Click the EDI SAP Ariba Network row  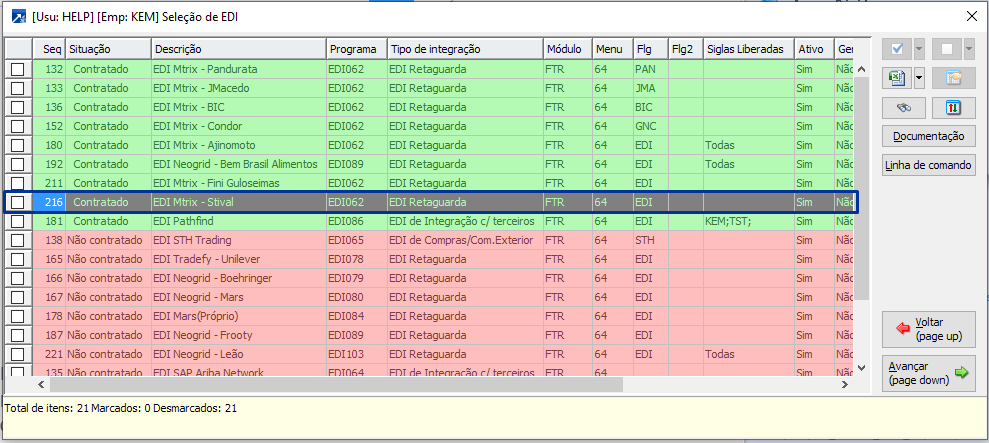pyautogui.click(x=430, y=372)
